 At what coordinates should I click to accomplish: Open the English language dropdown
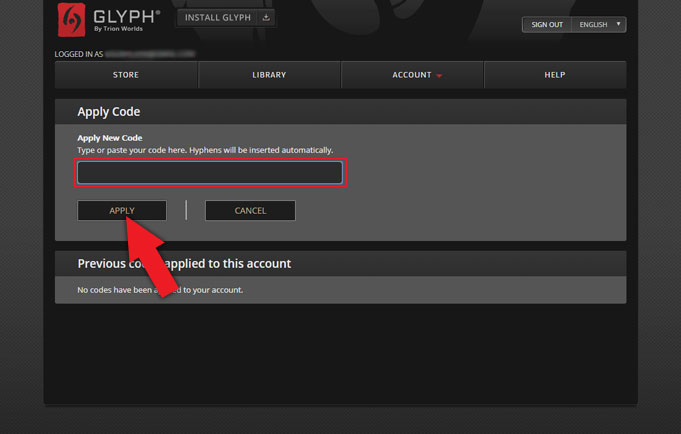(x=598, y=24)
